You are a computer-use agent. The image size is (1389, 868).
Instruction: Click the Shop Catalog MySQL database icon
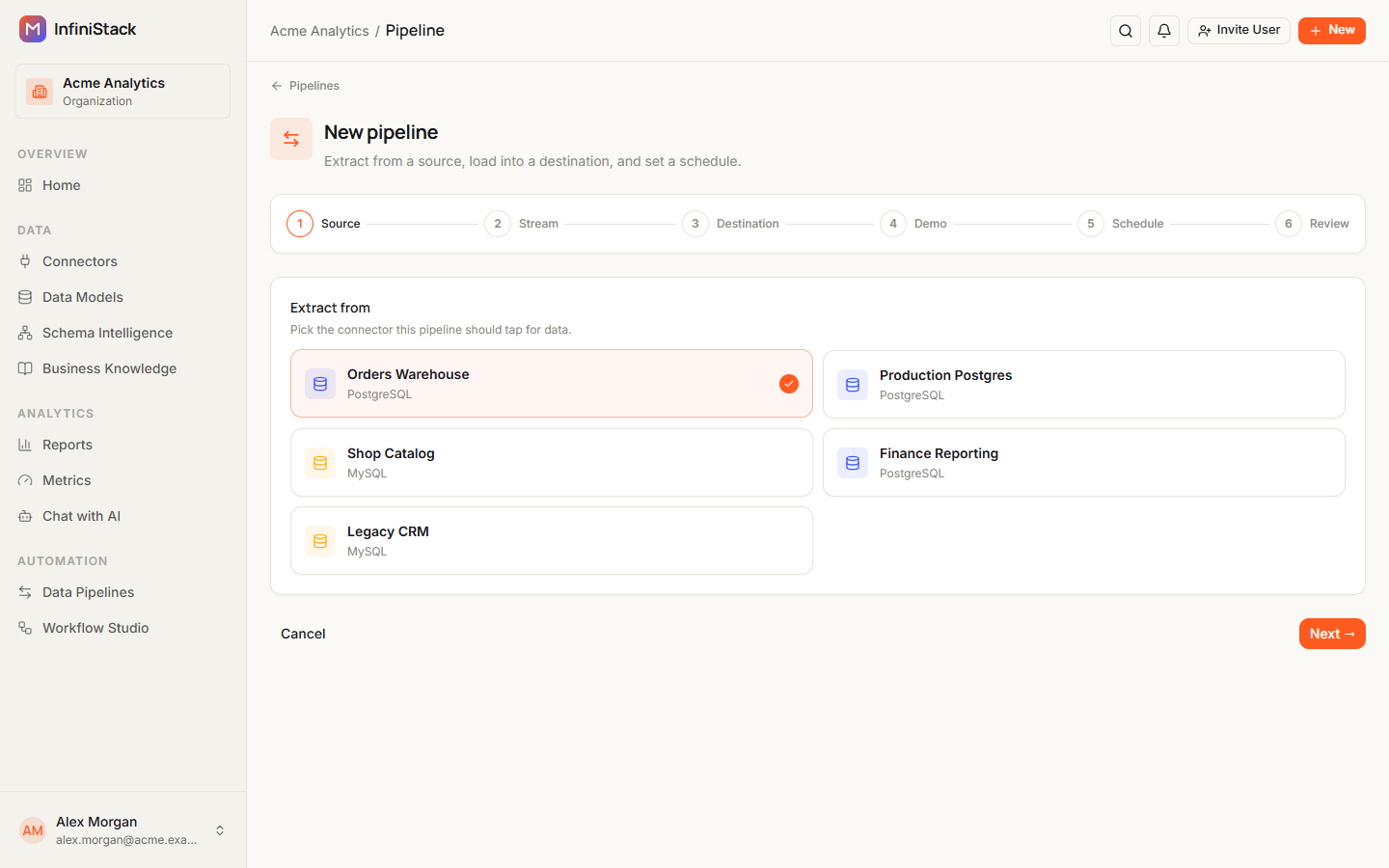tap(320, 463)
